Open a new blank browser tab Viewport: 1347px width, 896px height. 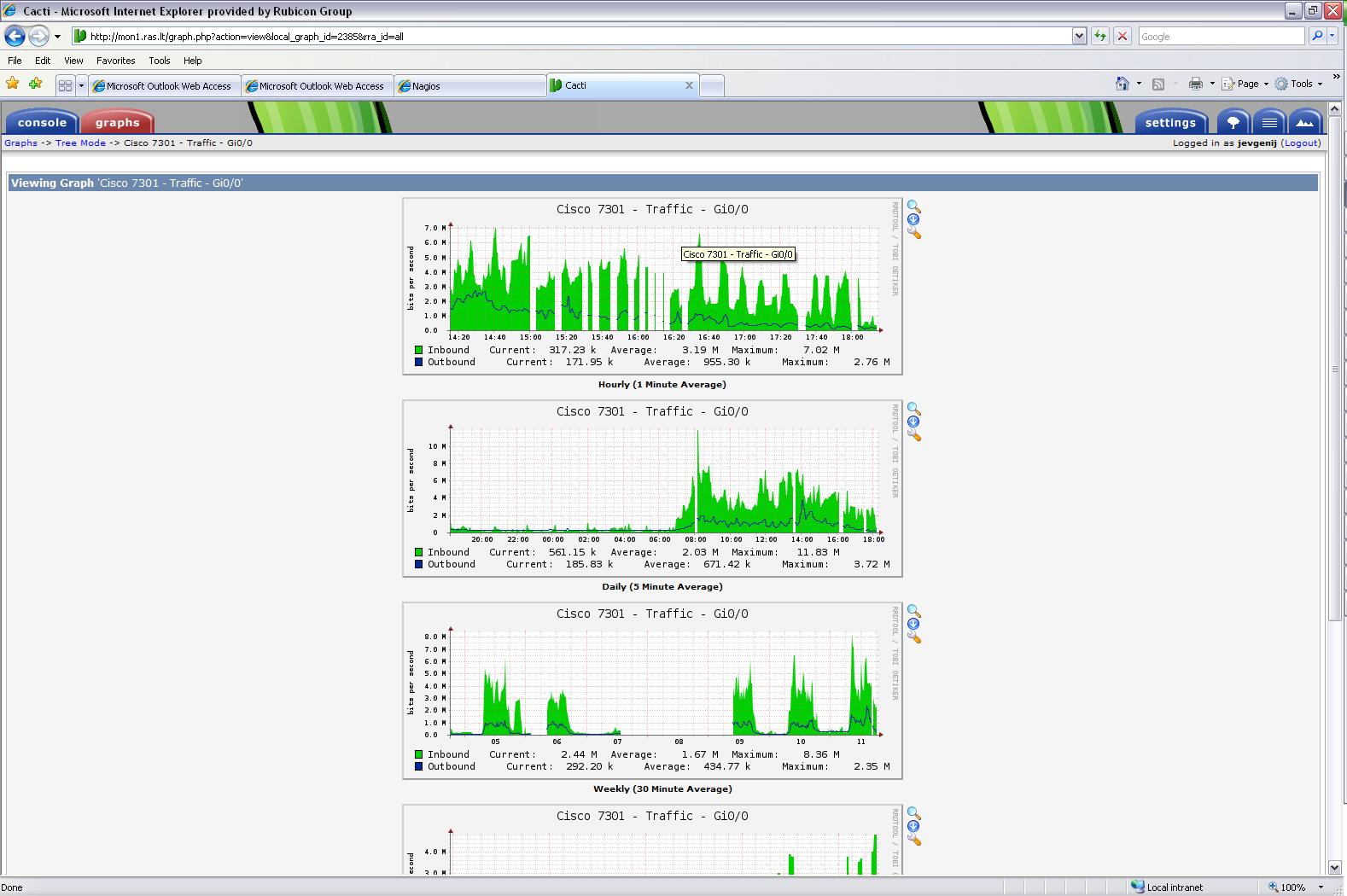pyautogui.click(x=712, y=85)
